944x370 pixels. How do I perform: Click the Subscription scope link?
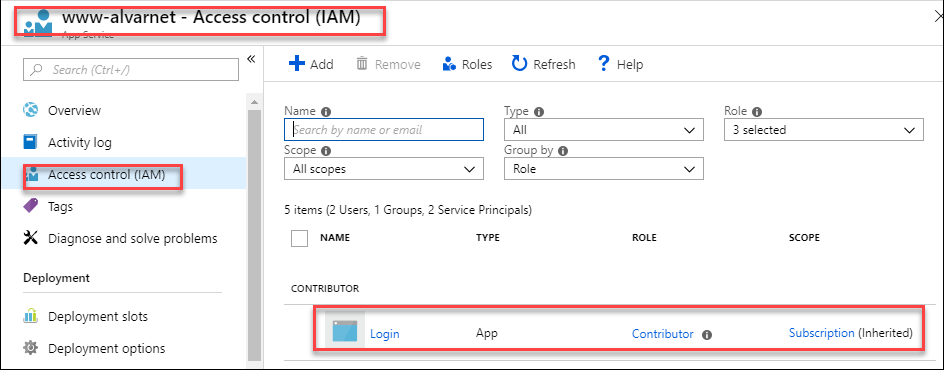tap(821, 333)
